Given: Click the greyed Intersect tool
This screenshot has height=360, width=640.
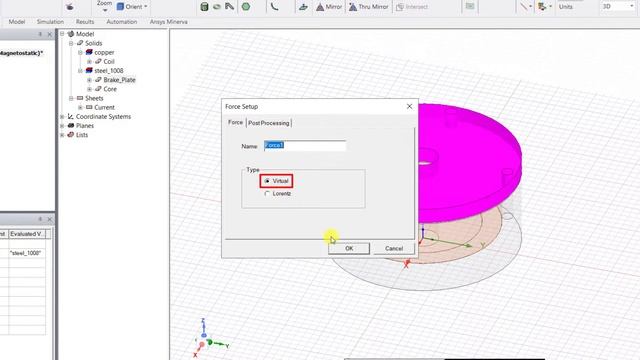Looking at the screenshot, I should [412, 7].
